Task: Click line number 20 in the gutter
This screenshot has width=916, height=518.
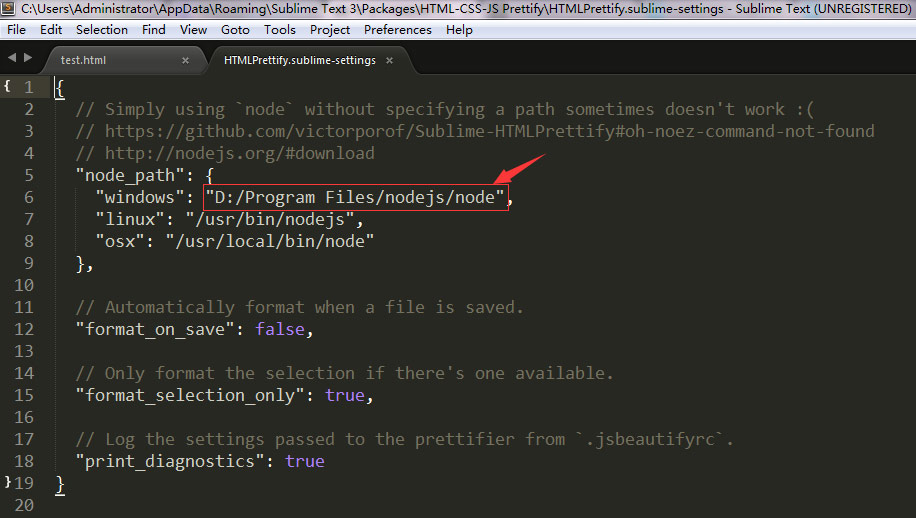Action: pyautogui.click(x=24, y=505)
